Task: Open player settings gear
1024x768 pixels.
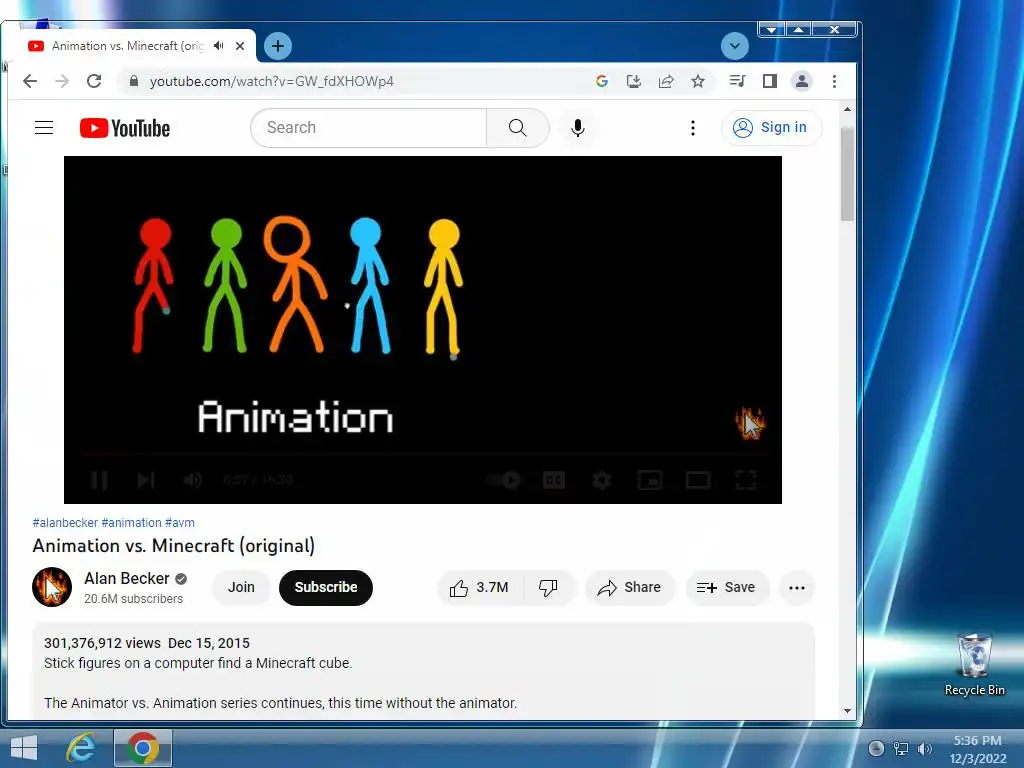Action: 601,480
